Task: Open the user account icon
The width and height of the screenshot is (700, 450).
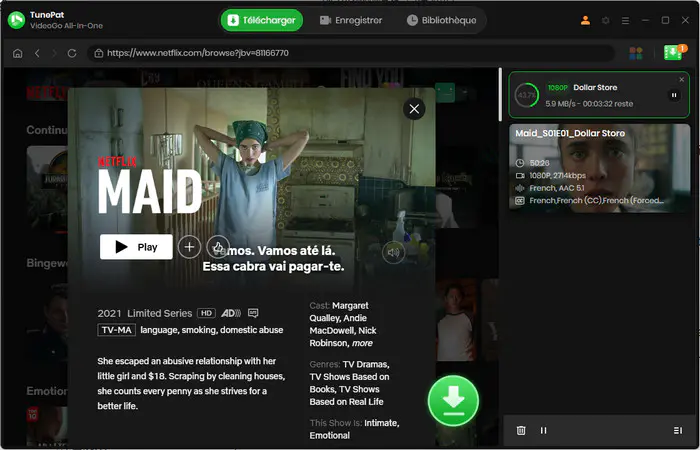Action: coord(585,21)
